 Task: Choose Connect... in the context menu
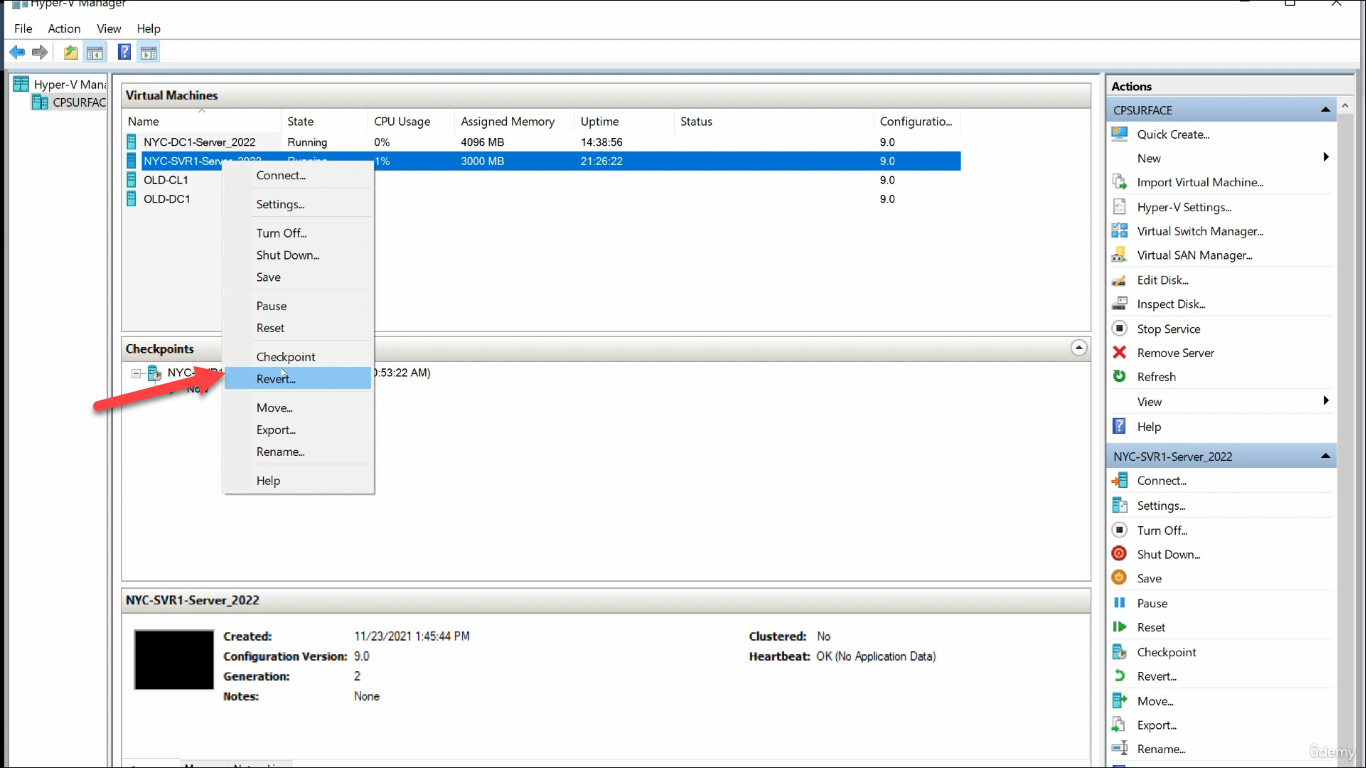point(298,175)
